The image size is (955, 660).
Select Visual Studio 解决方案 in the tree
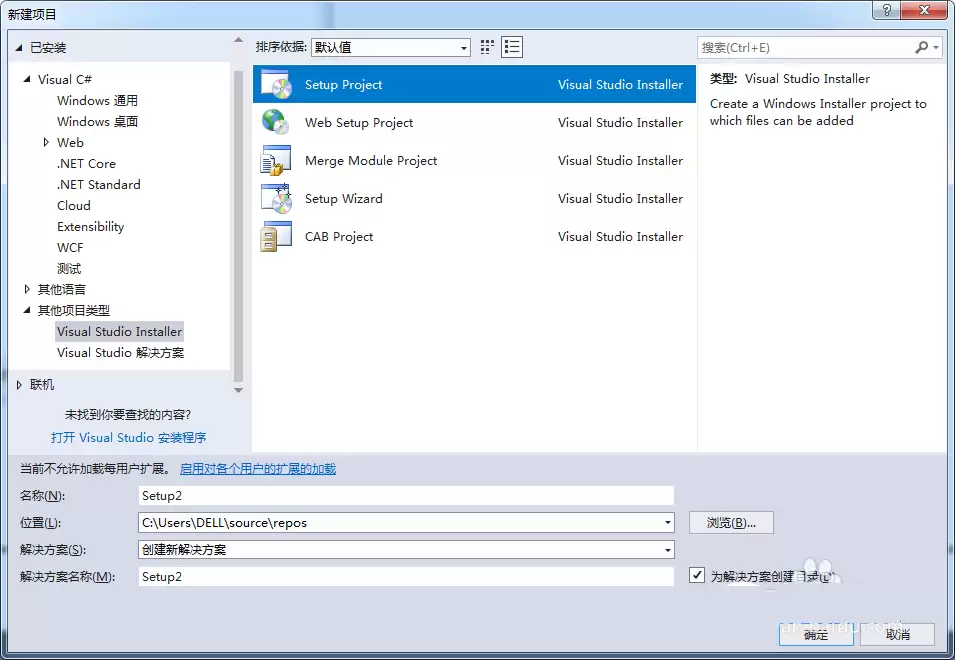pyautogui.click(x=122, y=352)
